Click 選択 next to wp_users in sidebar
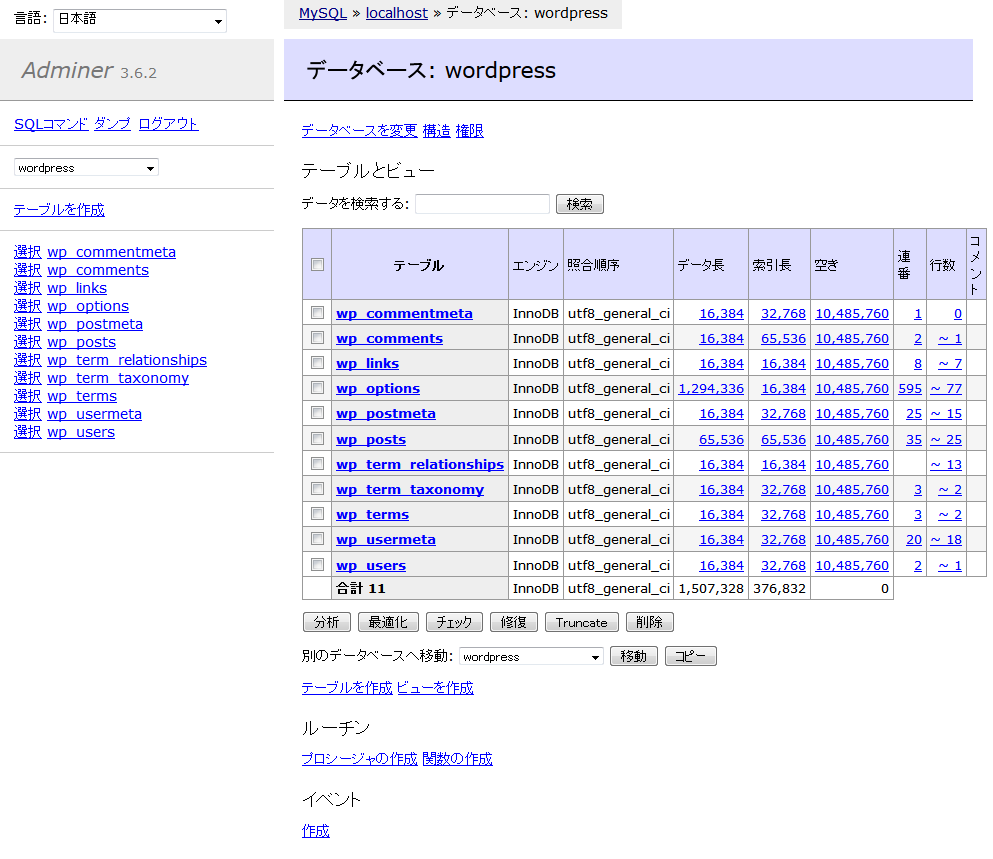This screenshot has width=993, height=859. (27, 432)
